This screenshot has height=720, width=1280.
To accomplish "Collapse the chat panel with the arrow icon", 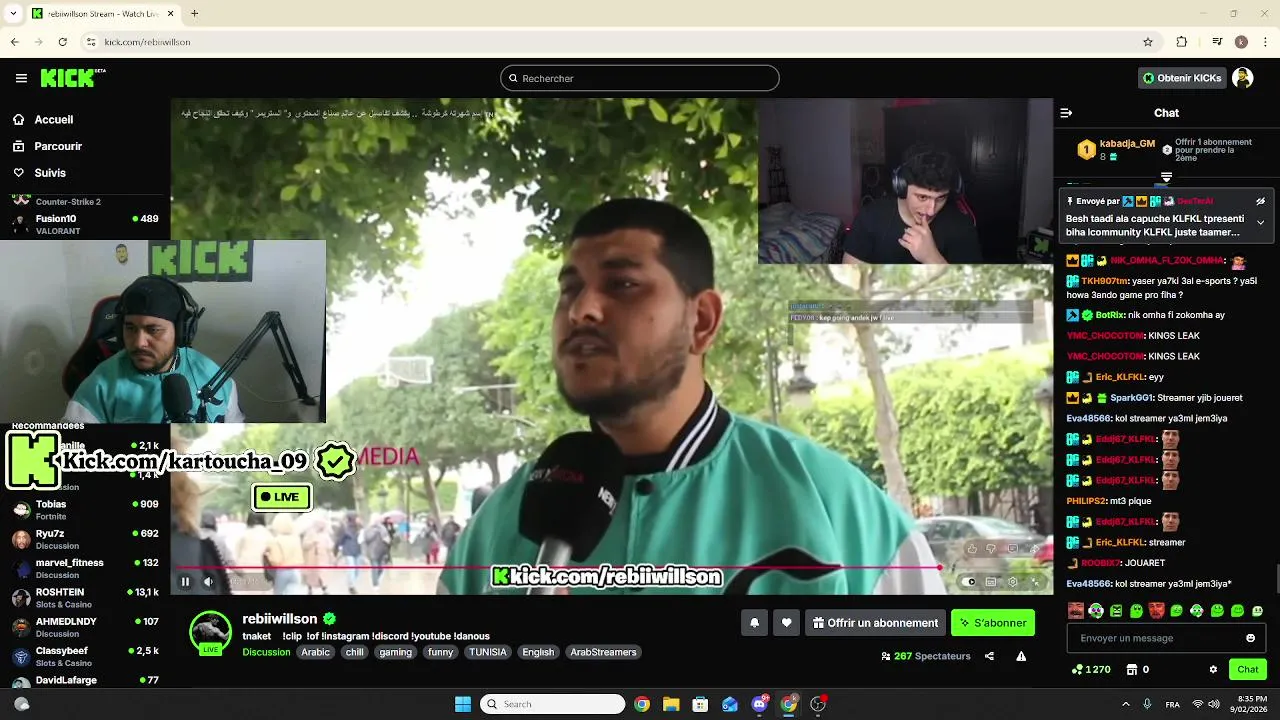I will click(1066, 113).
